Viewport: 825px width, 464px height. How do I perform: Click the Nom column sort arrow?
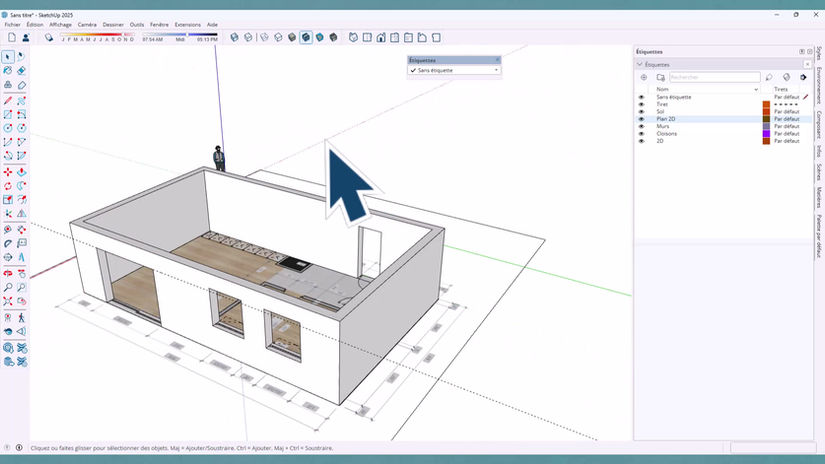(756, 89)
